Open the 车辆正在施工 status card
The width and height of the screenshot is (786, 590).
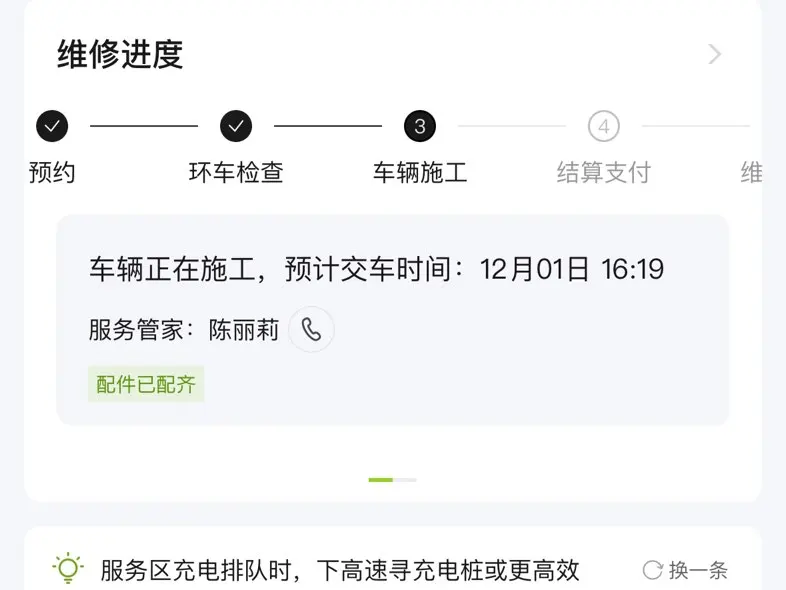(392, 269)
